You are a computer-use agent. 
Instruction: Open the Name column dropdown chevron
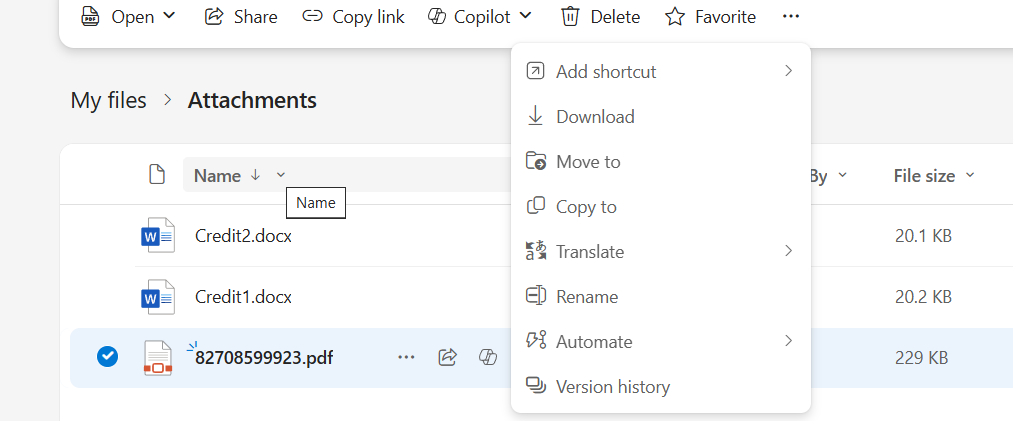(x=280, y=175)
